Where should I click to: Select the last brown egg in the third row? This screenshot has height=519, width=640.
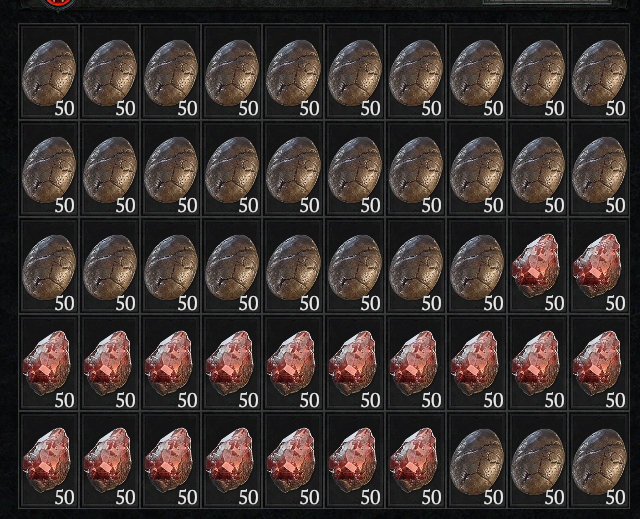(477, 266)
